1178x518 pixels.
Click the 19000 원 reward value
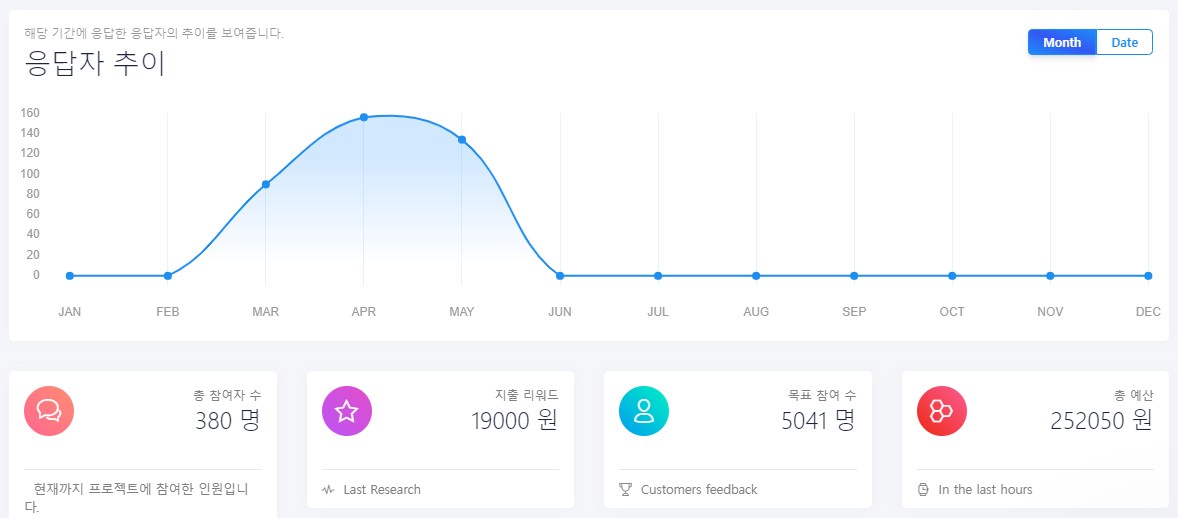coord(515,420)
